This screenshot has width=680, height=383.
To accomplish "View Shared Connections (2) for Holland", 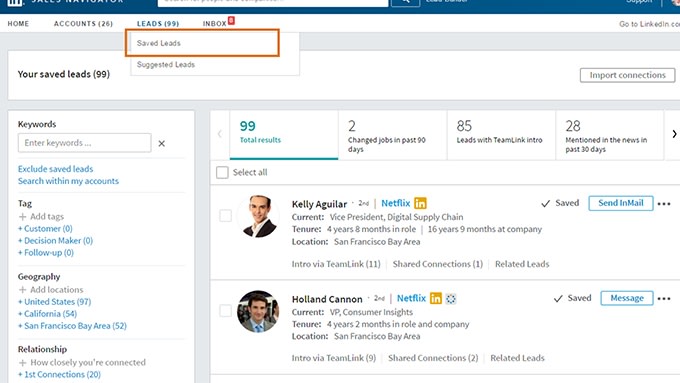I will (433, 358).
